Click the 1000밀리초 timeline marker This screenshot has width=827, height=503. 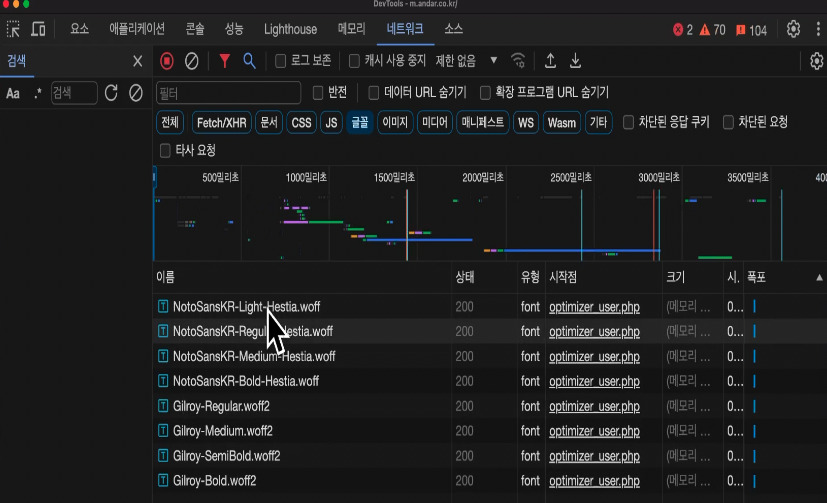306,177
